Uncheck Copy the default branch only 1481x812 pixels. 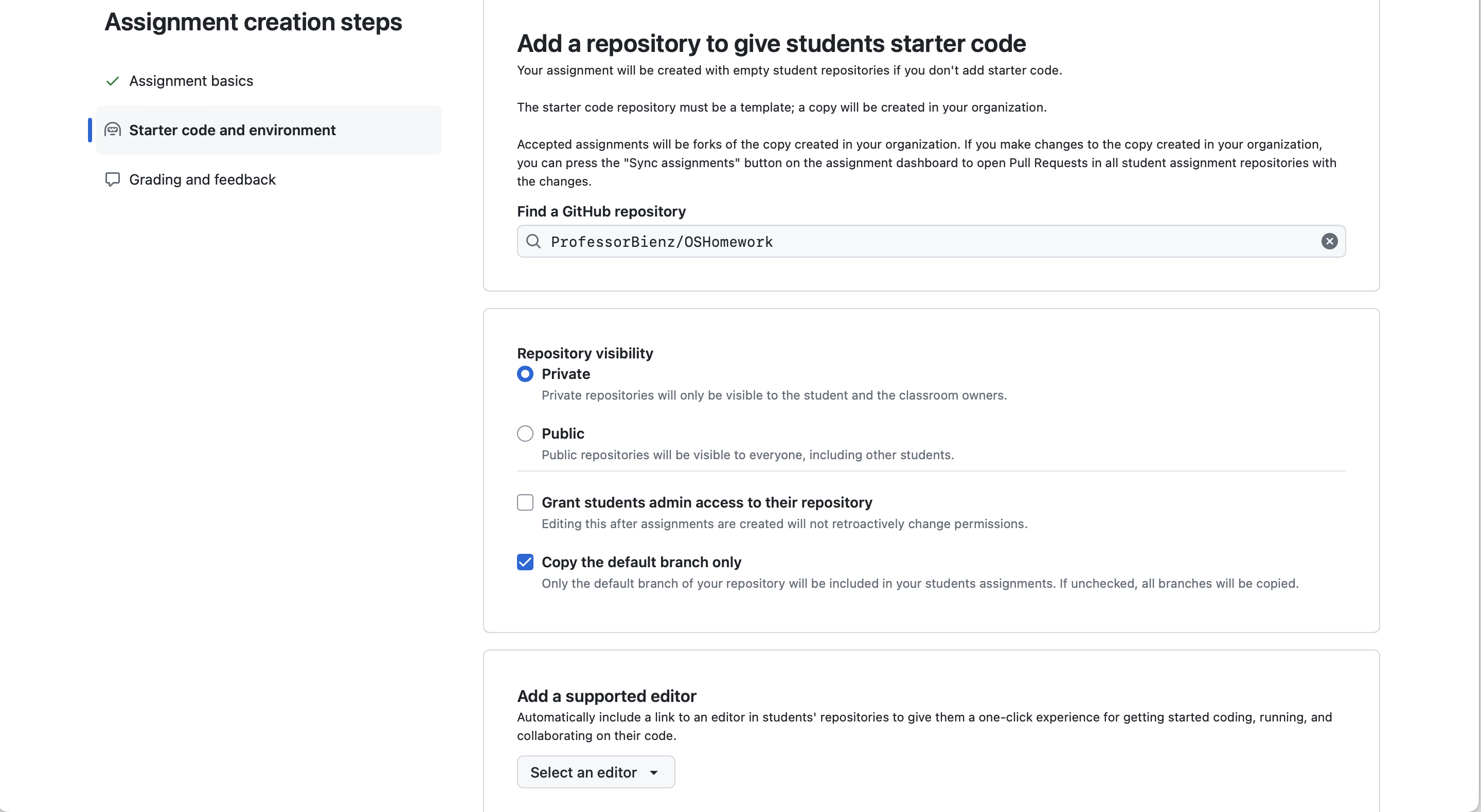(525, 562)
